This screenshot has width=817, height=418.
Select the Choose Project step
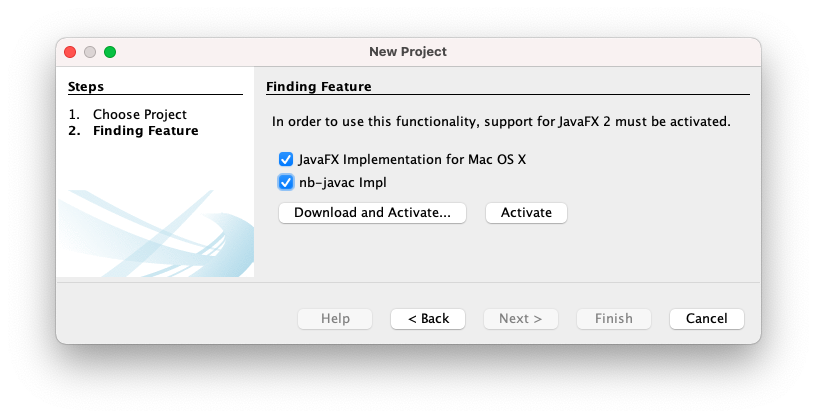tap(139, 114)
